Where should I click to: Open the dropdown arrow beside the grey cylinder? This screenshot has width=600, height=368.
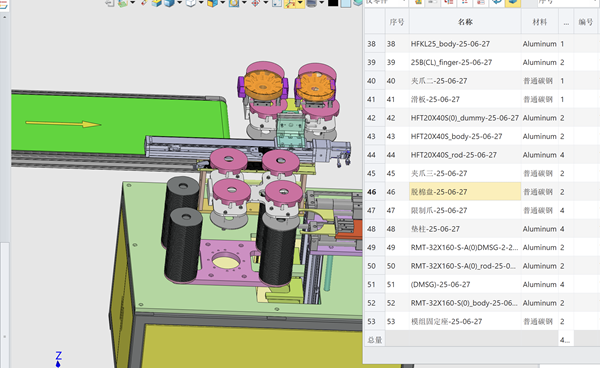(x=322, y=3)
